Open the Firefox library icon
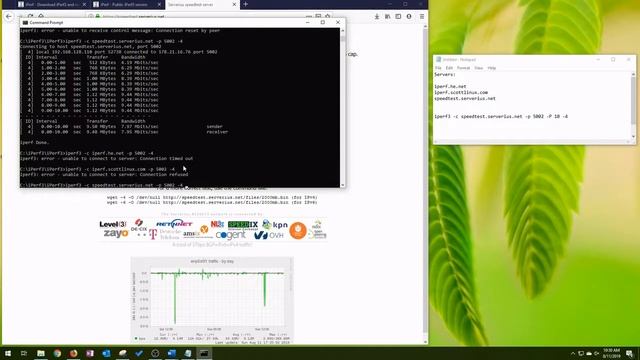This screenshot has height=360, width=640. [x=387, y=16]
